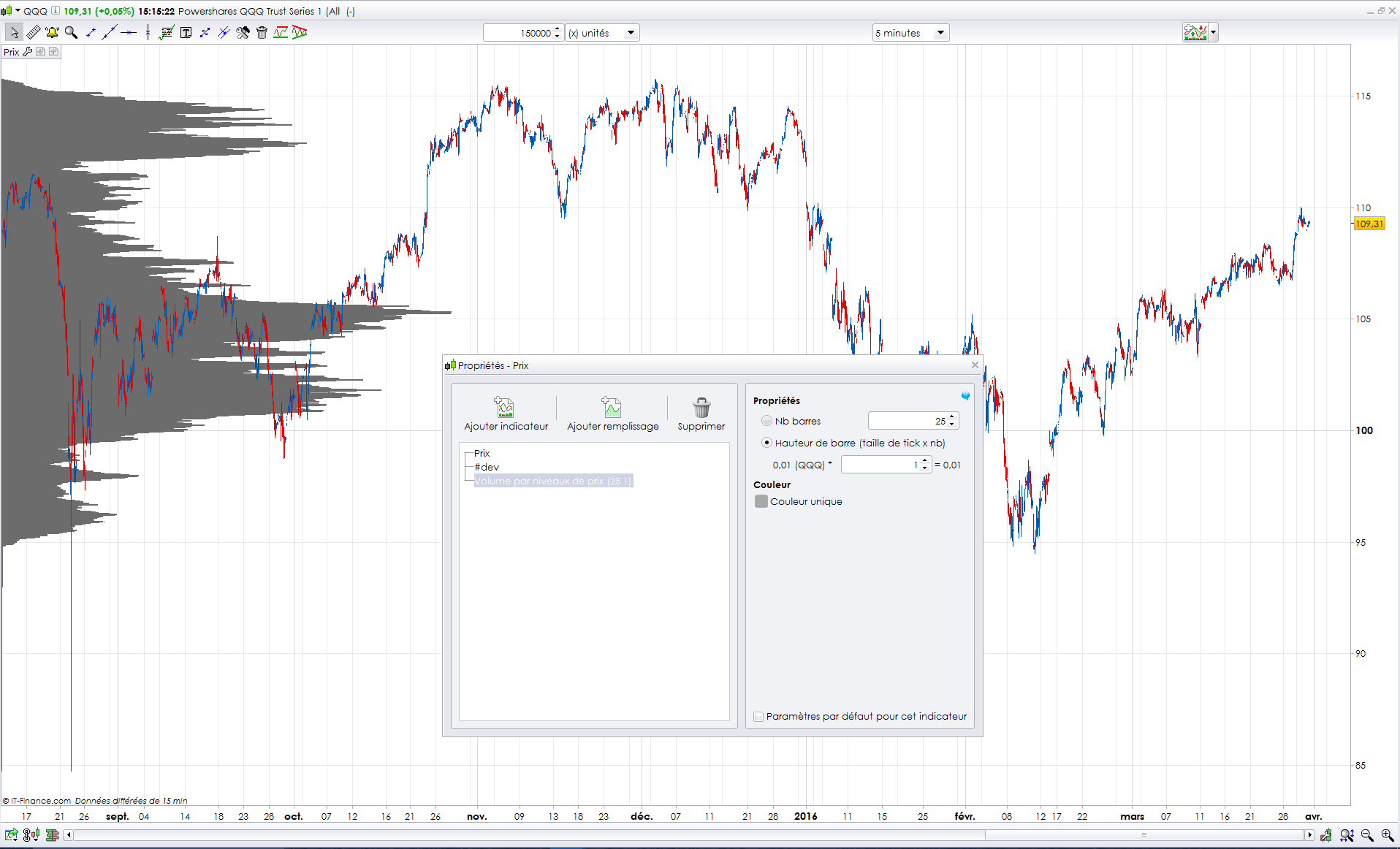The image size is (1400, 849).
Task: Select the text annotation tool
Action: [x=186, y=32]
